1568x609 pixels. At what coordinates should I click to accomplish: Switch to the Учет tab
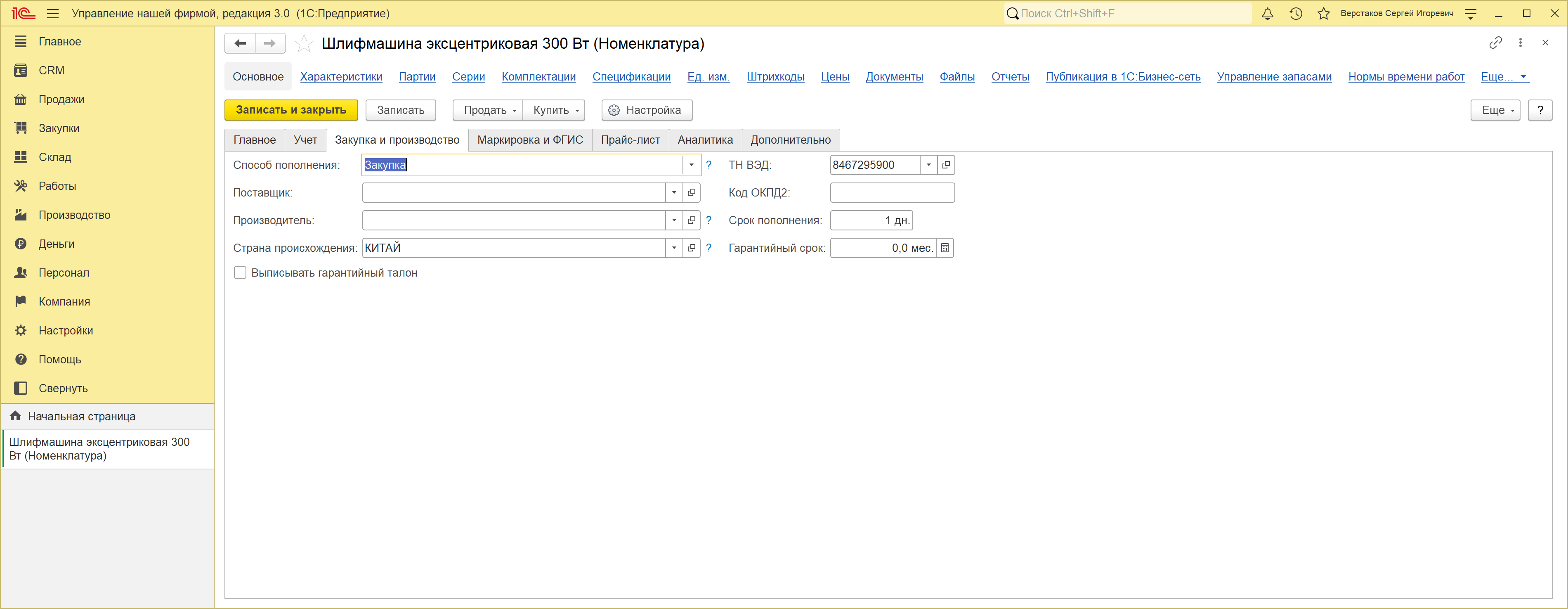click(x=306, y=140)
